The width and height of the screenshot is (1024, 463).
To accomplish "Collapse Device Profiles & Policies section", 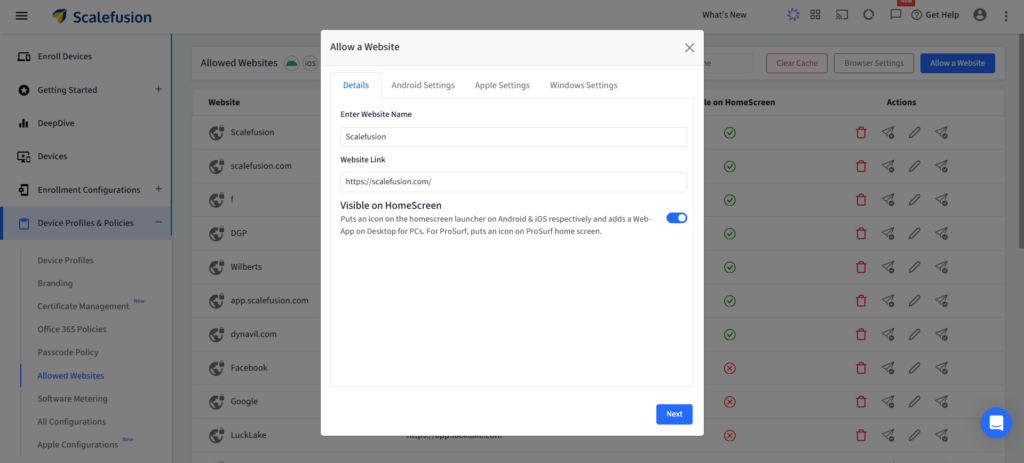I will 158,222.
